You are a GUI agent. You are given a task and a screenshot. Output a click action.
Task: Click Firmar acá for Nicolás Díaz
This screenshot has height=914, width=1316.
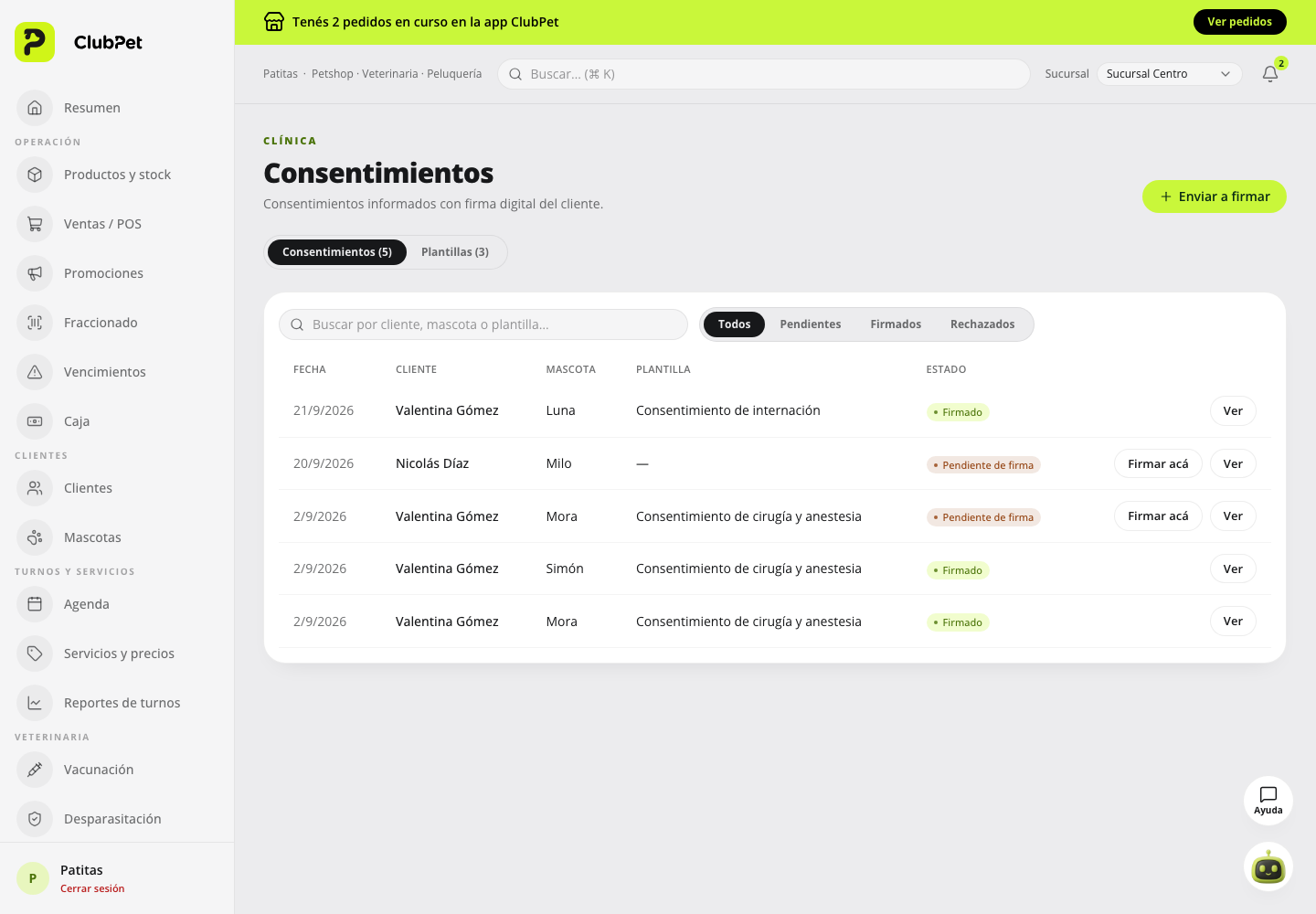click(1158, 463)
